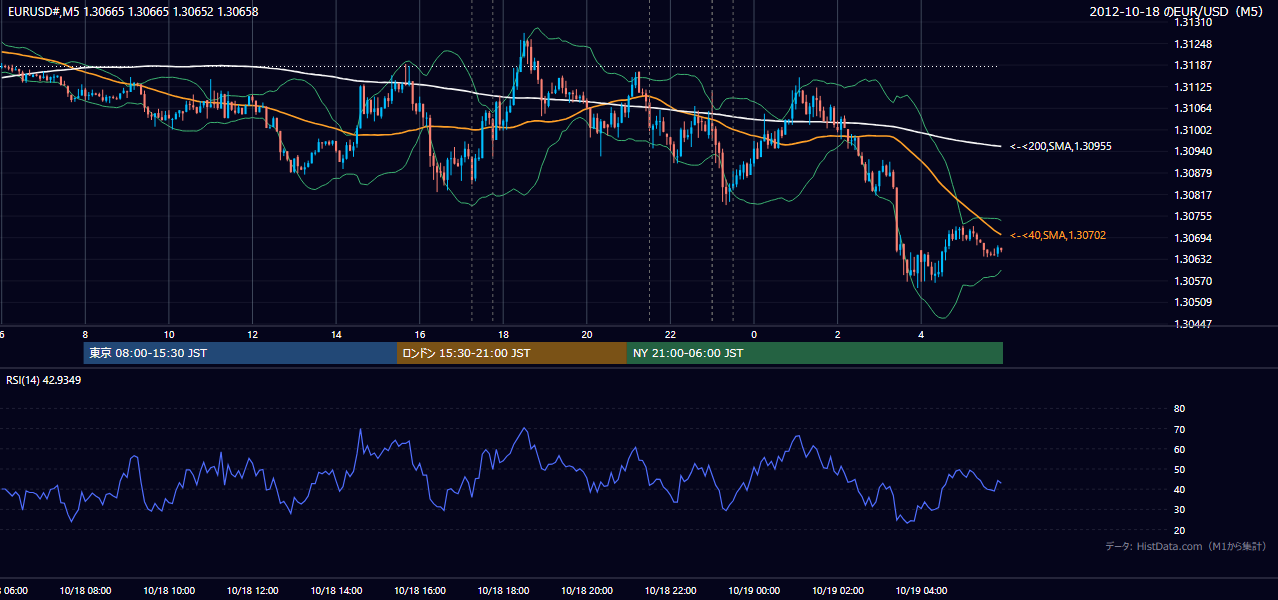Click the RSI(14) 42.9349 indicator label

pyautogui.click(x=44, y=380)
